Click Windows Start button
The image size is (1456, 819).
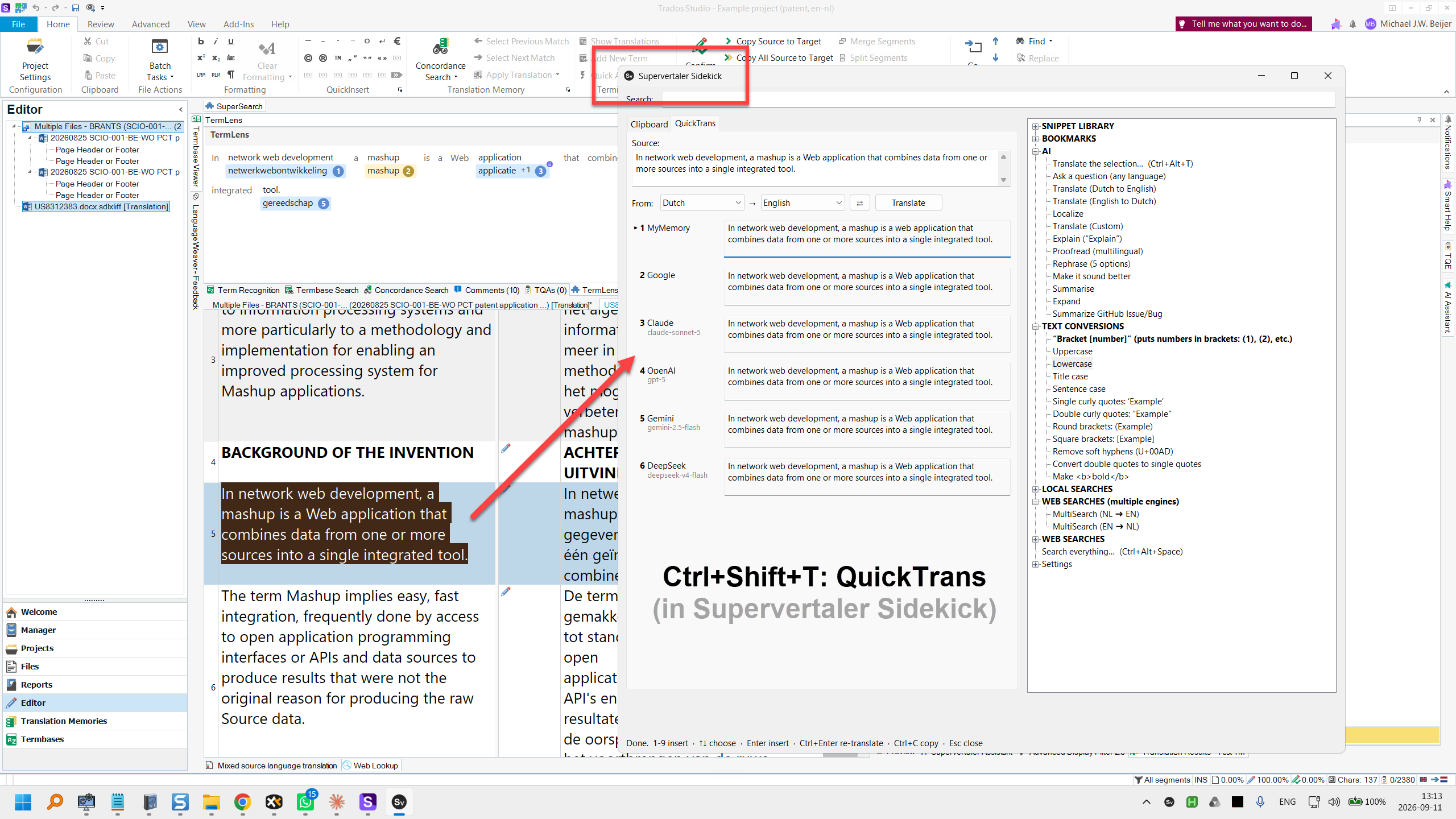point(23,802)
